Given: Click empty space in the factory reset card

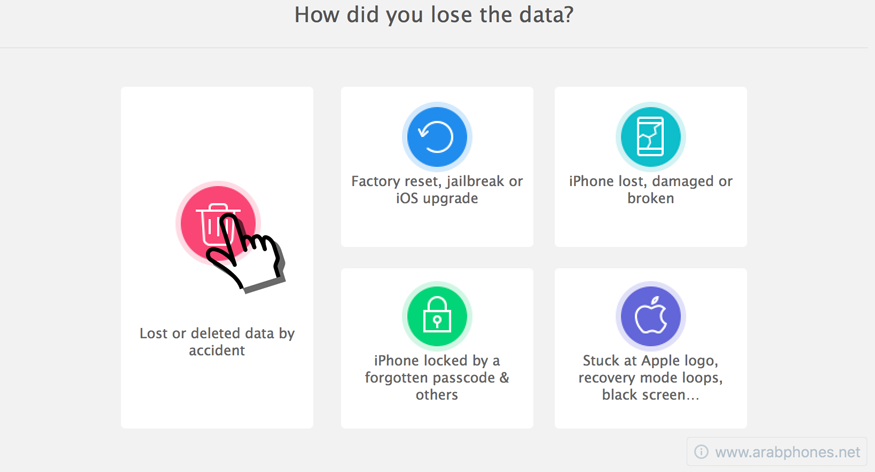Looking at the screenshot, I should pyautogui.click(x=437, y=228).
